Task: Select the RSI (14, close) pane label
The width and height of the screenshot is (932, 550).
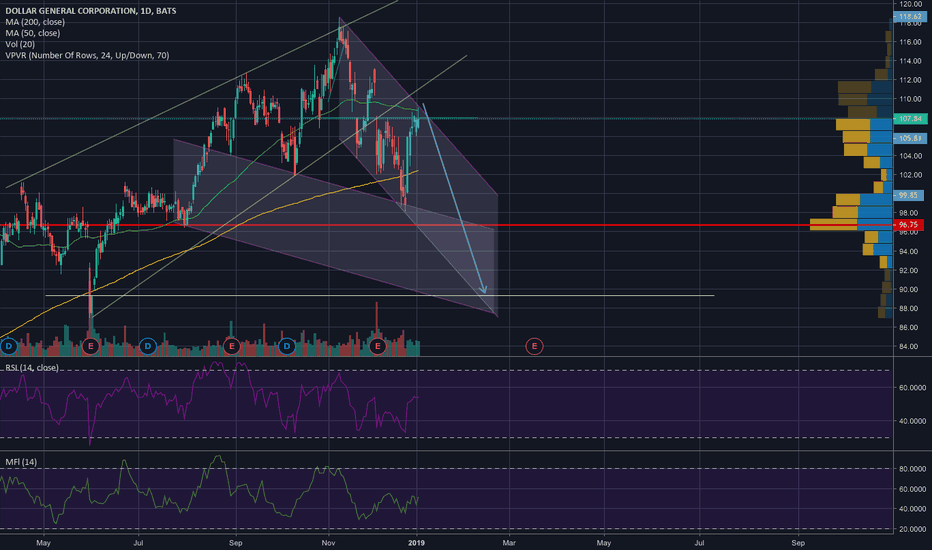Action: (x=32, y=367)
